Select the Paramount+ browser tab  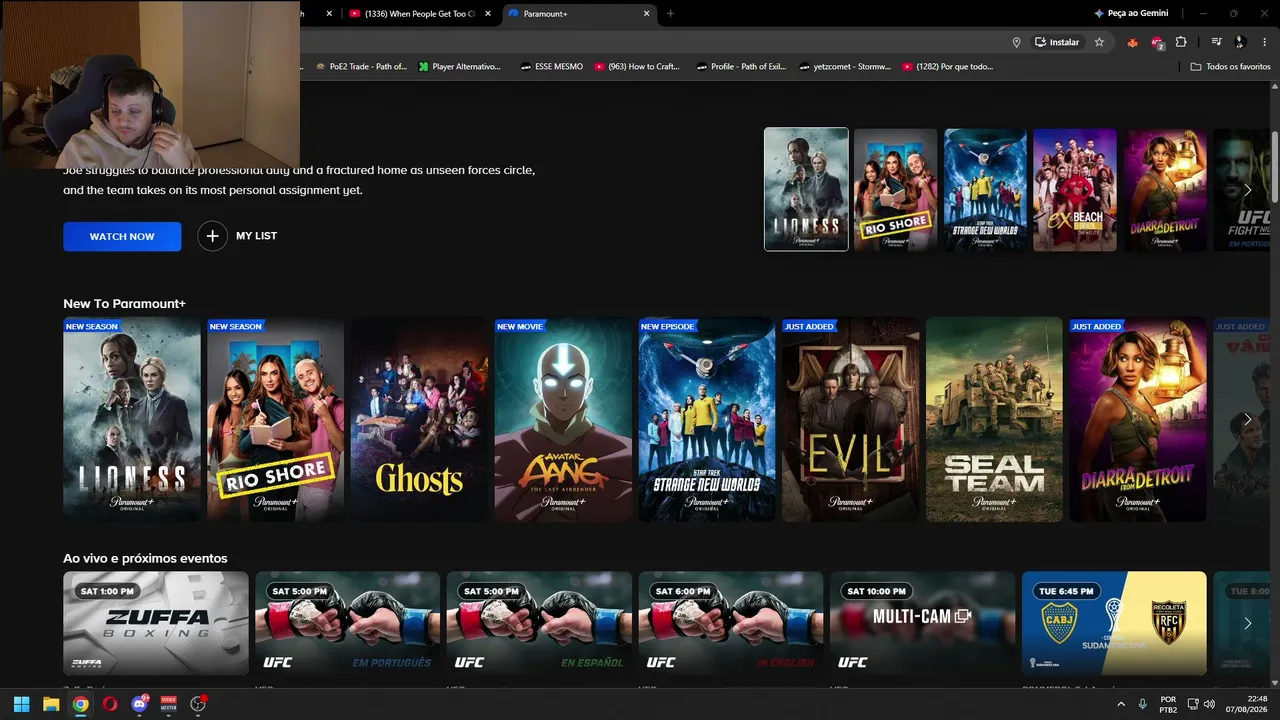tap(578, 14)
